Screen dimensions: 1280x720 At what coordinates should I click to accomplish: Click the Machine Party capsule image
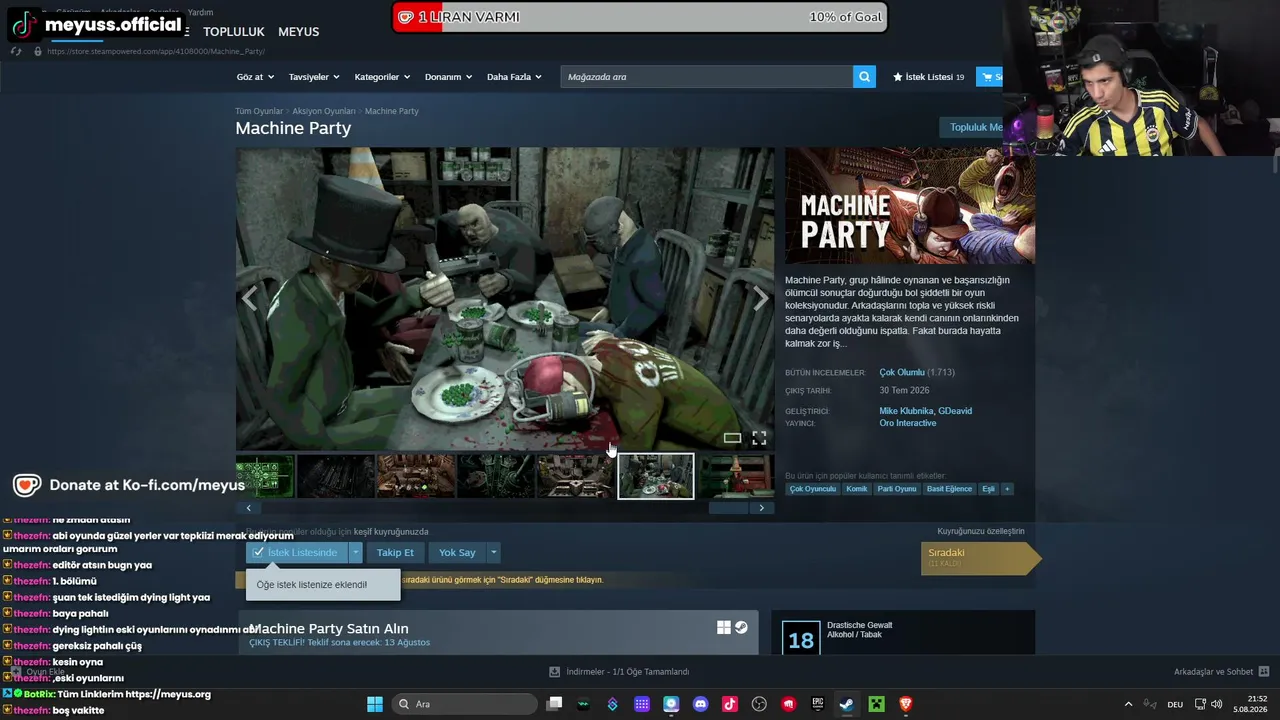[x=910, y=206]
